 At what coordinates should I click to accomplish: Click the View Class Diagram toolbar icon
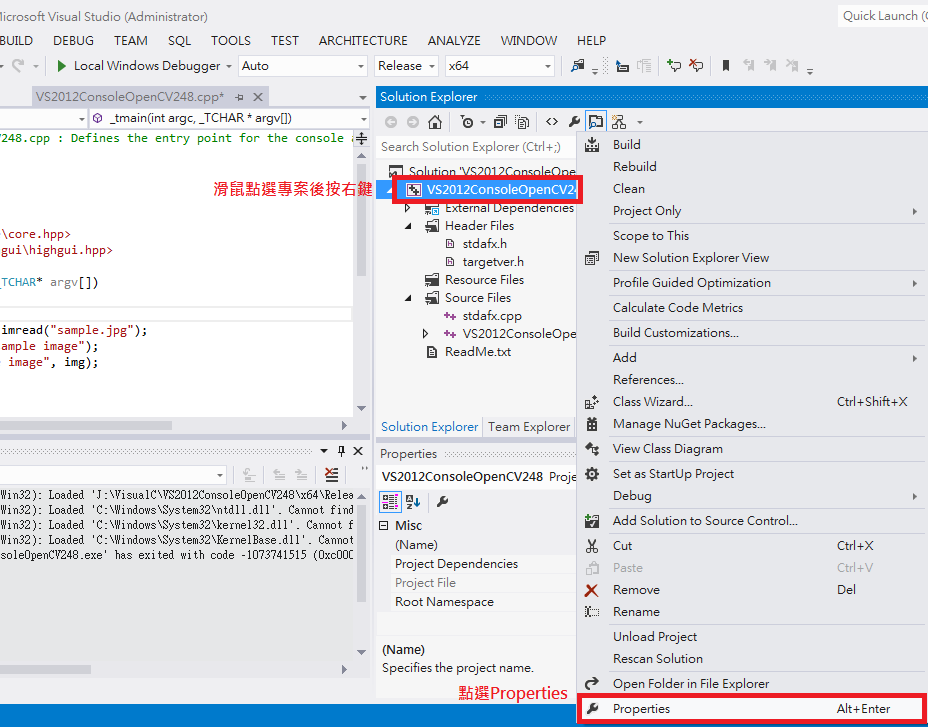(619, 122)
